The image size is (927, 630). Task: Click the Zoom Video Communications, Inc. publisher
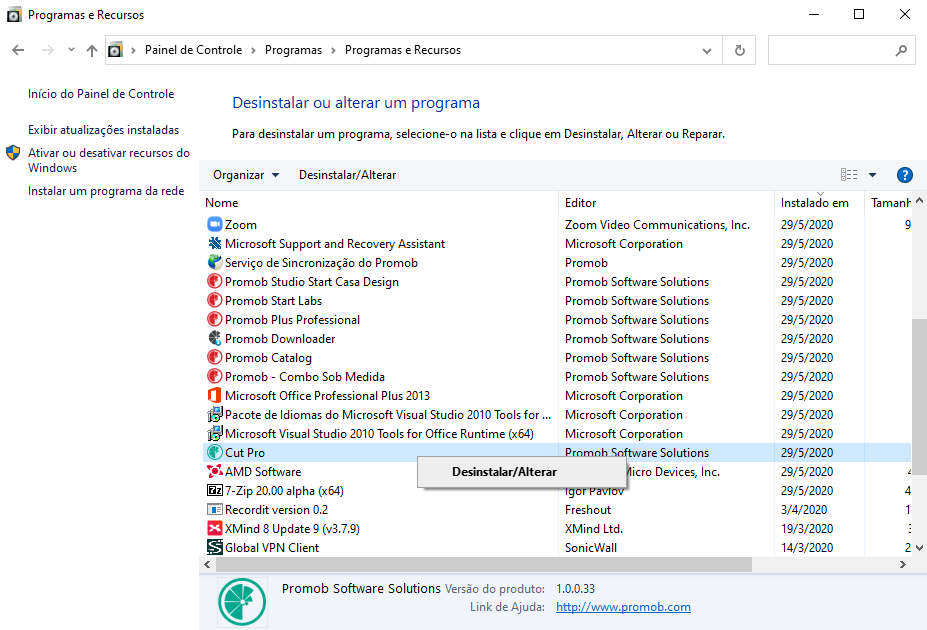pos(657,225)
